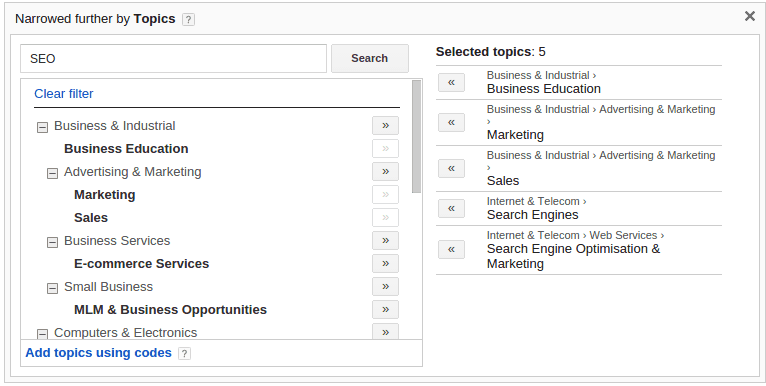Collapse the Business Services tree node
The height and width of the screenshot is (386, 766).
(x=52, y=242)
